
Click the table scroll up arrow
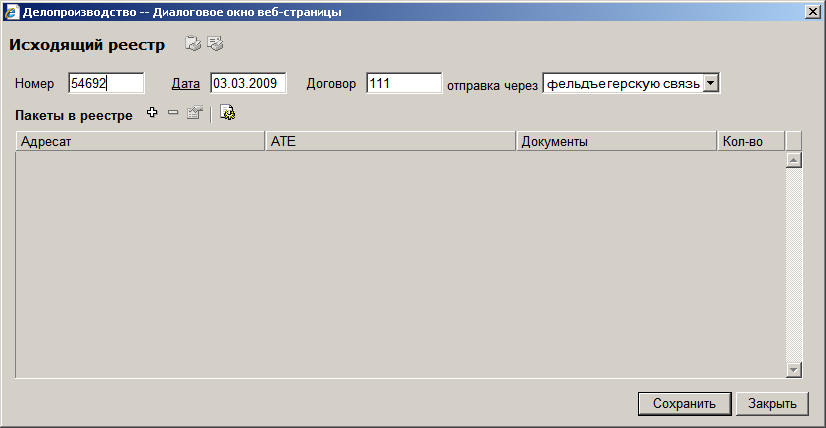coord(793,160)
